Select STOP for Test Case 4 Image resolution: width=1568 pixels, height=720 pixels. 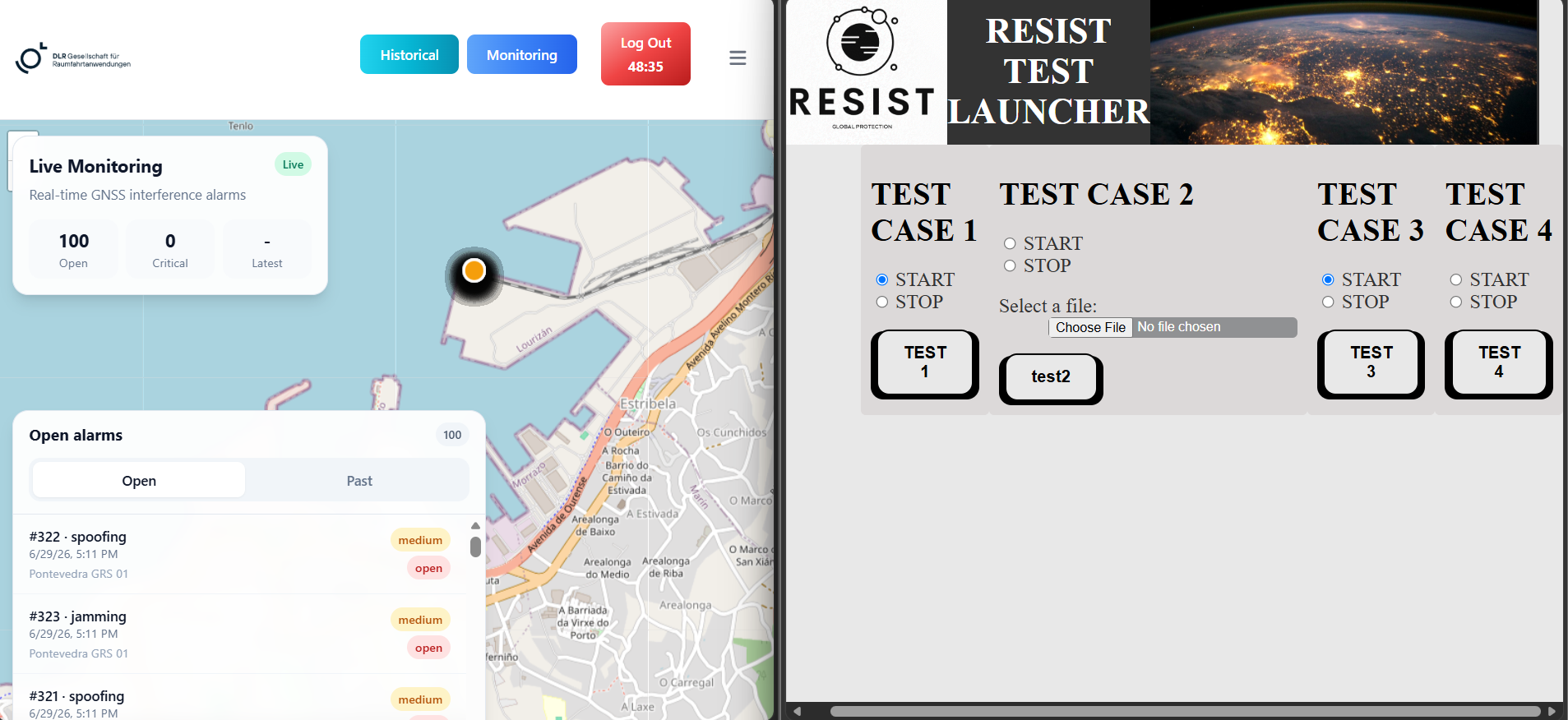pyautogui.click(x=1456, y=302)
